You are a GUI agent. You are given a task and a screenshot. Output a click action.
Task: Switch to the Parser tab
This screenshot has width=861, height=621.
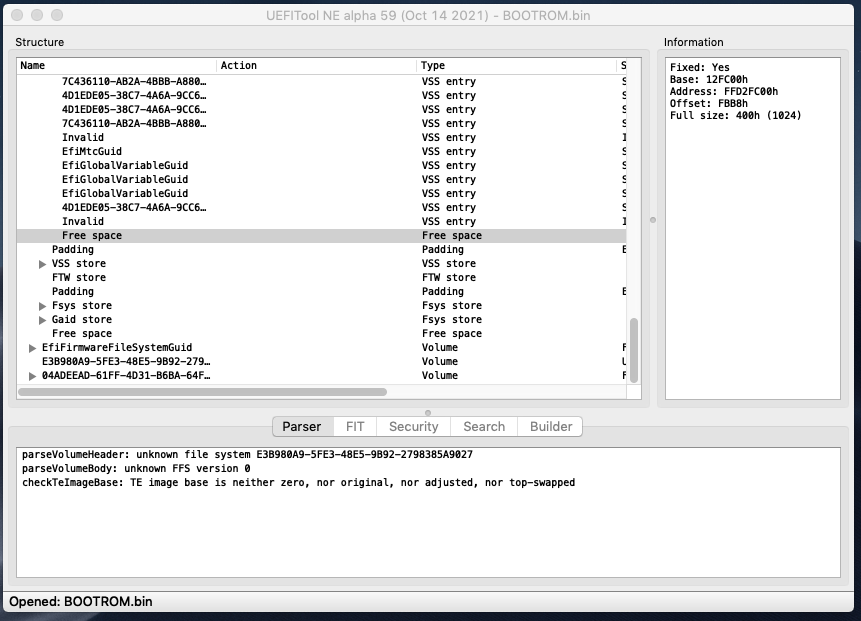coord(303,427)
